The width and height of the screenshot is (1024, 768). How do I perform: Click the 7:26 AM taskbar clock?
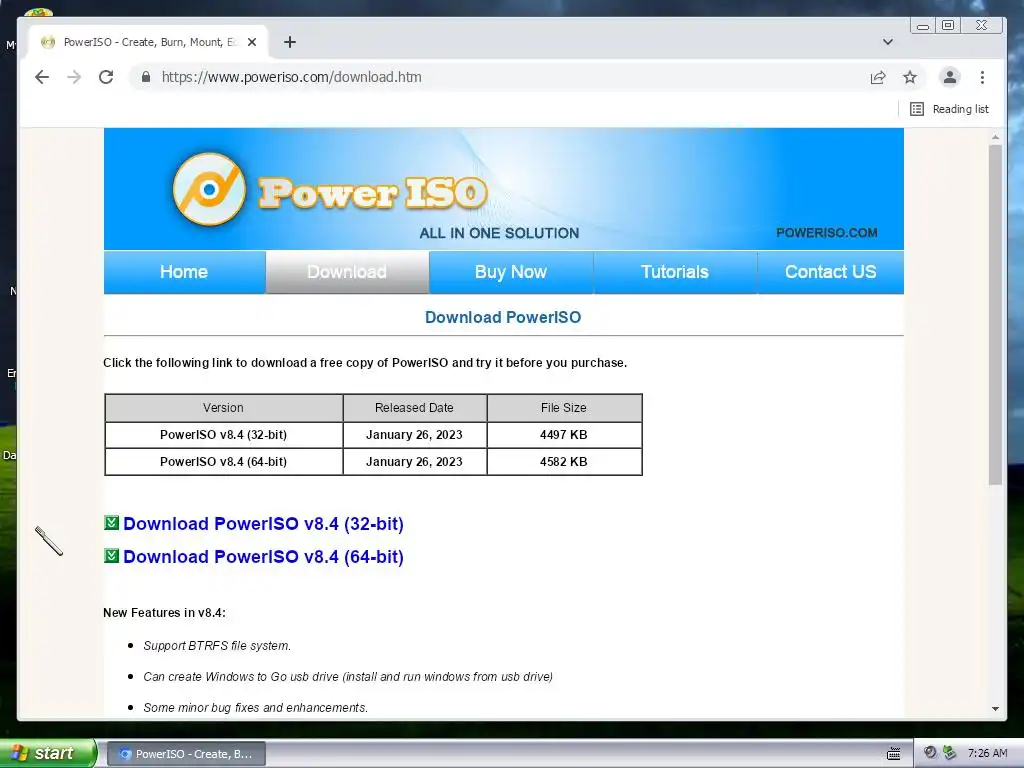pos(987,754)
